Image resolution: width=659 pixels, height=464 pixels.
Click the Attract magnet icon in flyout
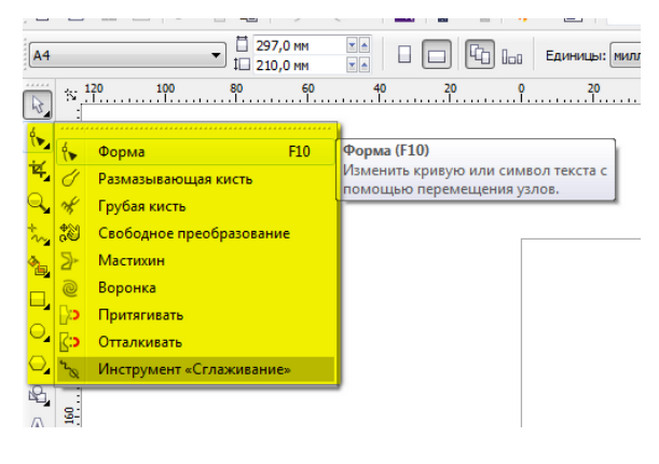click(70, 315)
